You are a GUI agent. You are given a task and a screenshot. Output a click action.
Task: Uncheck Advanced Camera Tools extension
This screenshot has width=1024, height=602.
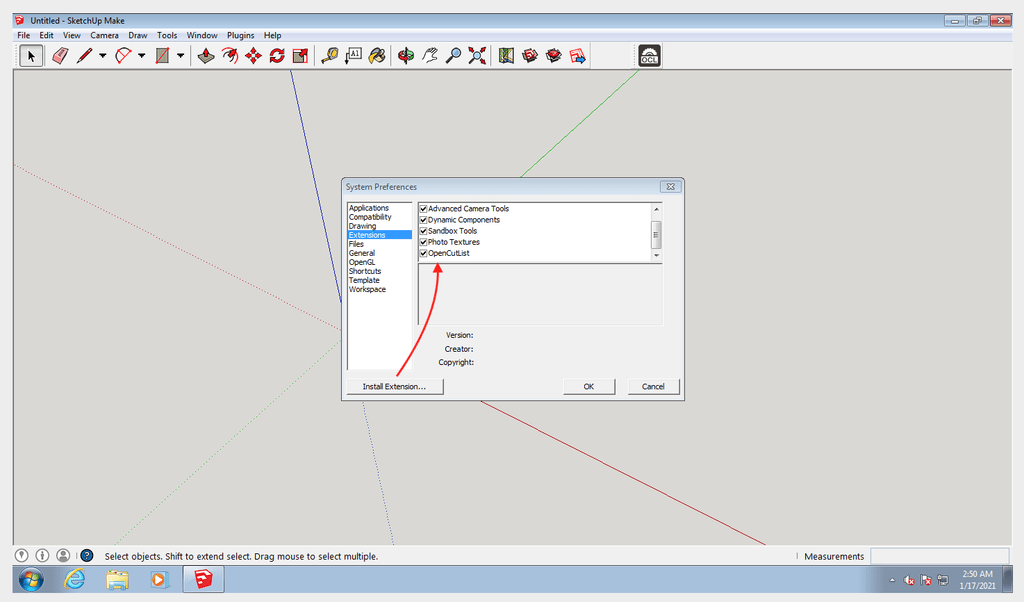point(423,209)
